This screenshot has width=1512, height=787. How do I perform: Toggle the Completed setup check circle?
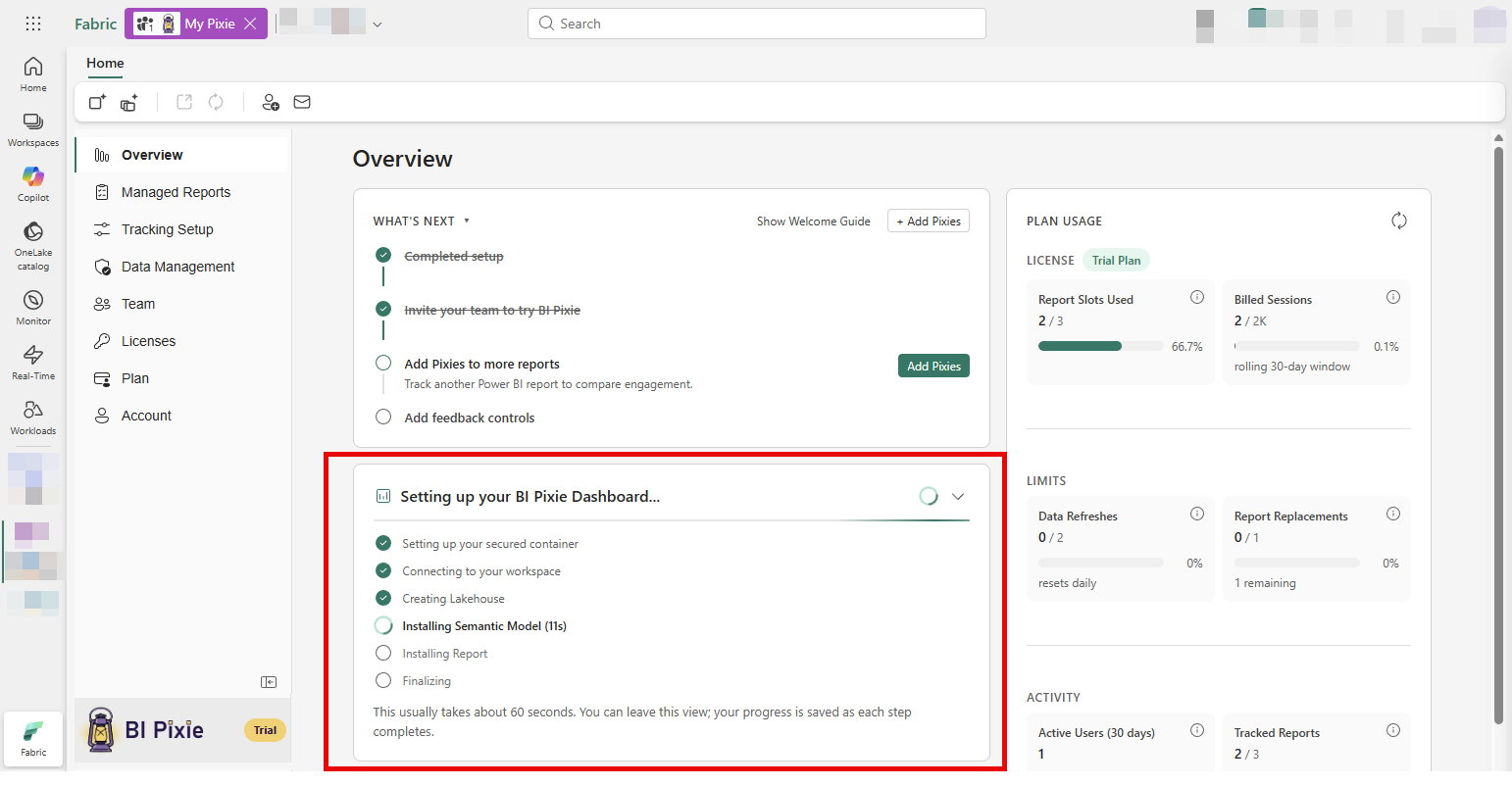383,255
